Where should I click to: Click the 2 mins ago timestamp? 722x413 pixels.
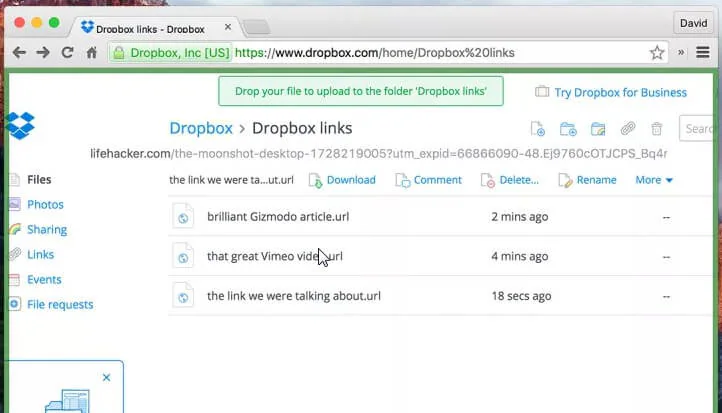[519, 216]
